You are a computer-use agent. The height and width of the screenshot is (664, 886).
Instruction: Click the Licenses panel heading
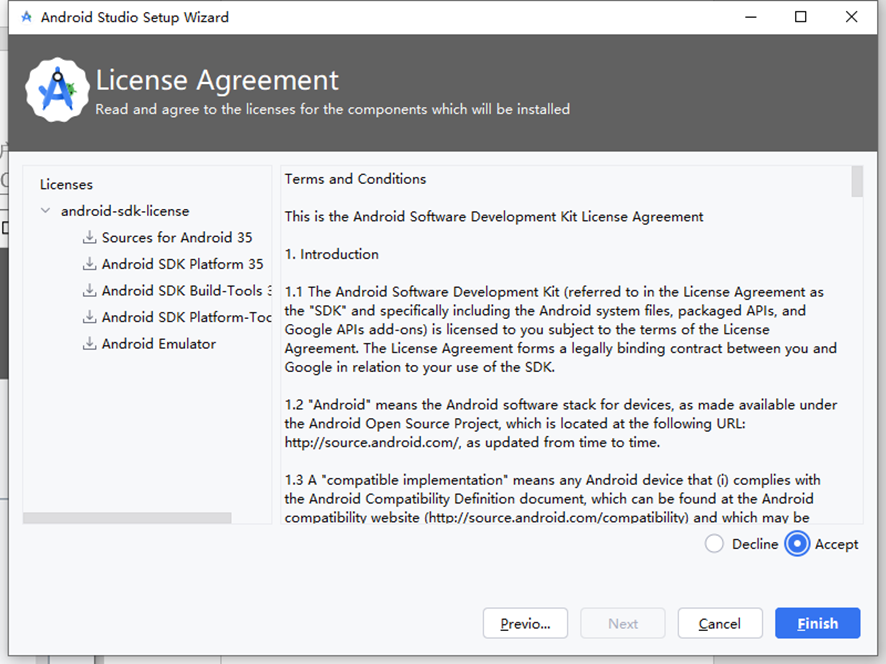66,184
